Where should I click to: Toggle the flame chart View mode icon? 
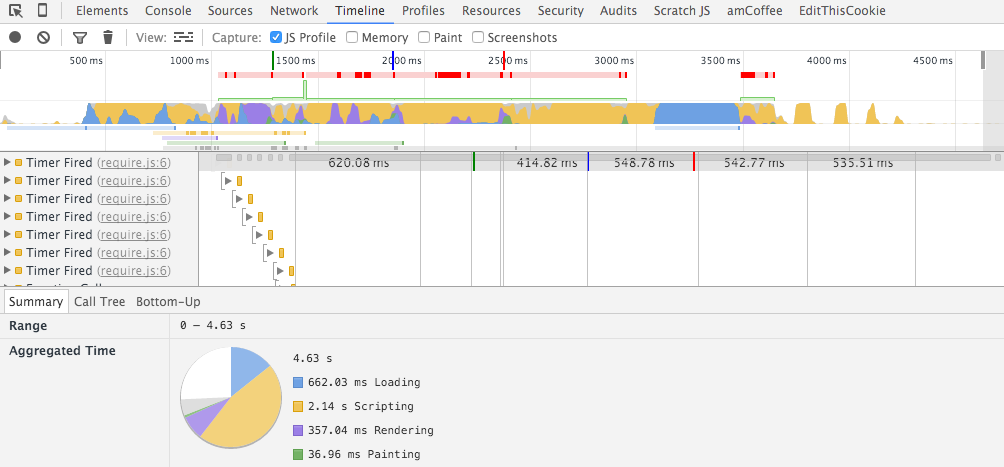[x=183, y=37]
